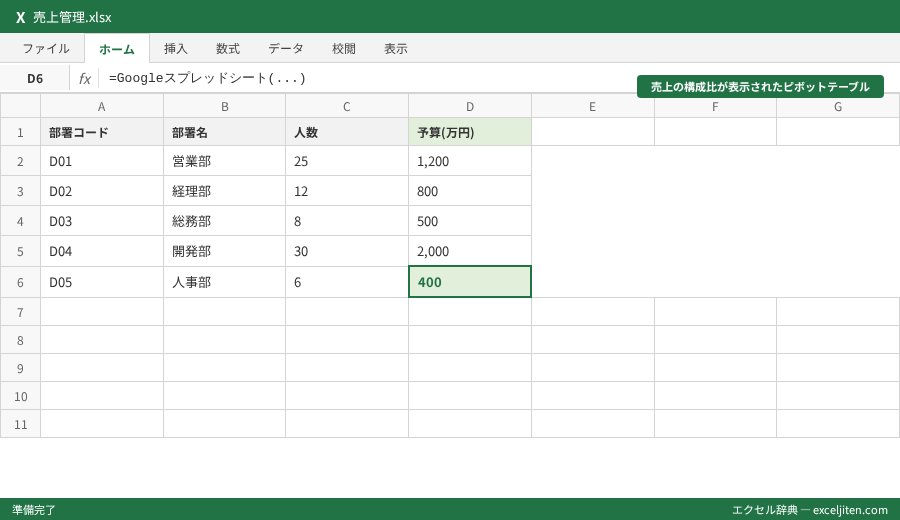Click the 部署名 header cell
The image size is (900, 520).
224,132
